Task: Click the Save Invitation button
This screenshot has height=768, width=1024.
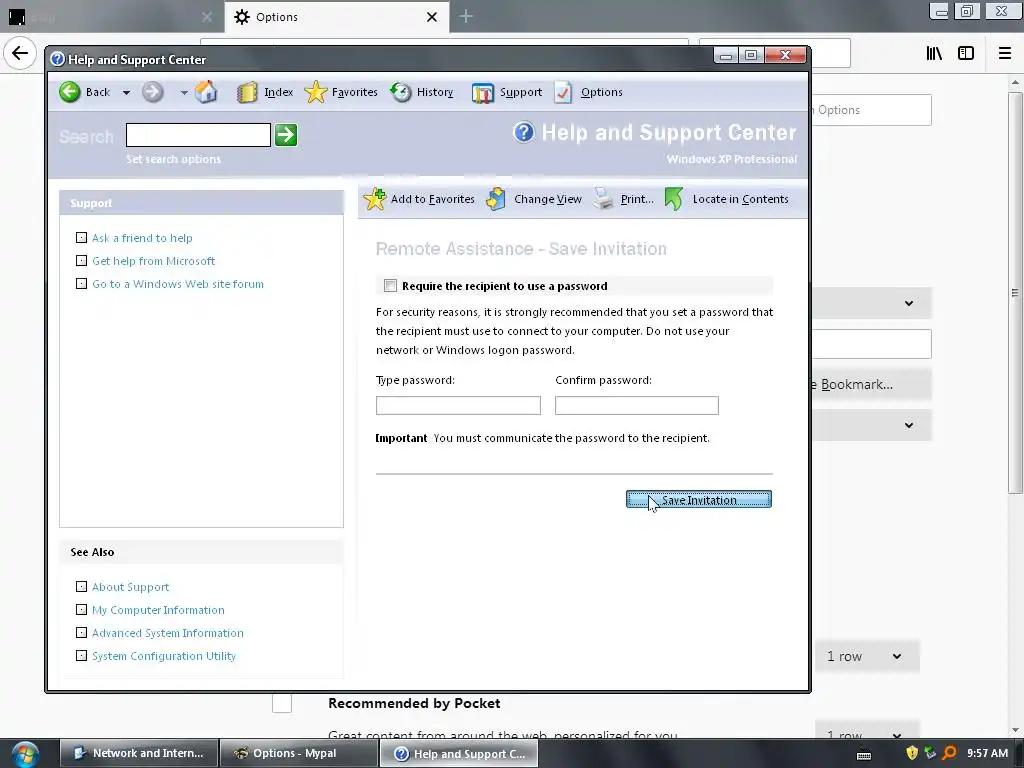Action: click(x=699, y=500)
